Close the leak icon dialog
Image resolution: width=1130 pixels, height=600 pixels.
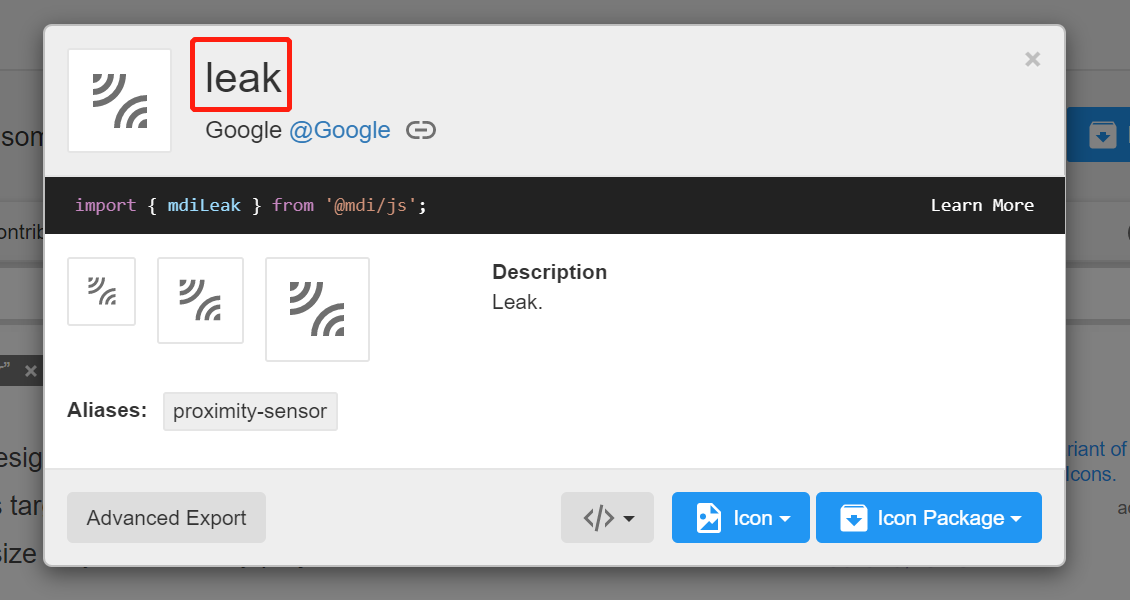pyautogui.click(x=1032, y=60)
